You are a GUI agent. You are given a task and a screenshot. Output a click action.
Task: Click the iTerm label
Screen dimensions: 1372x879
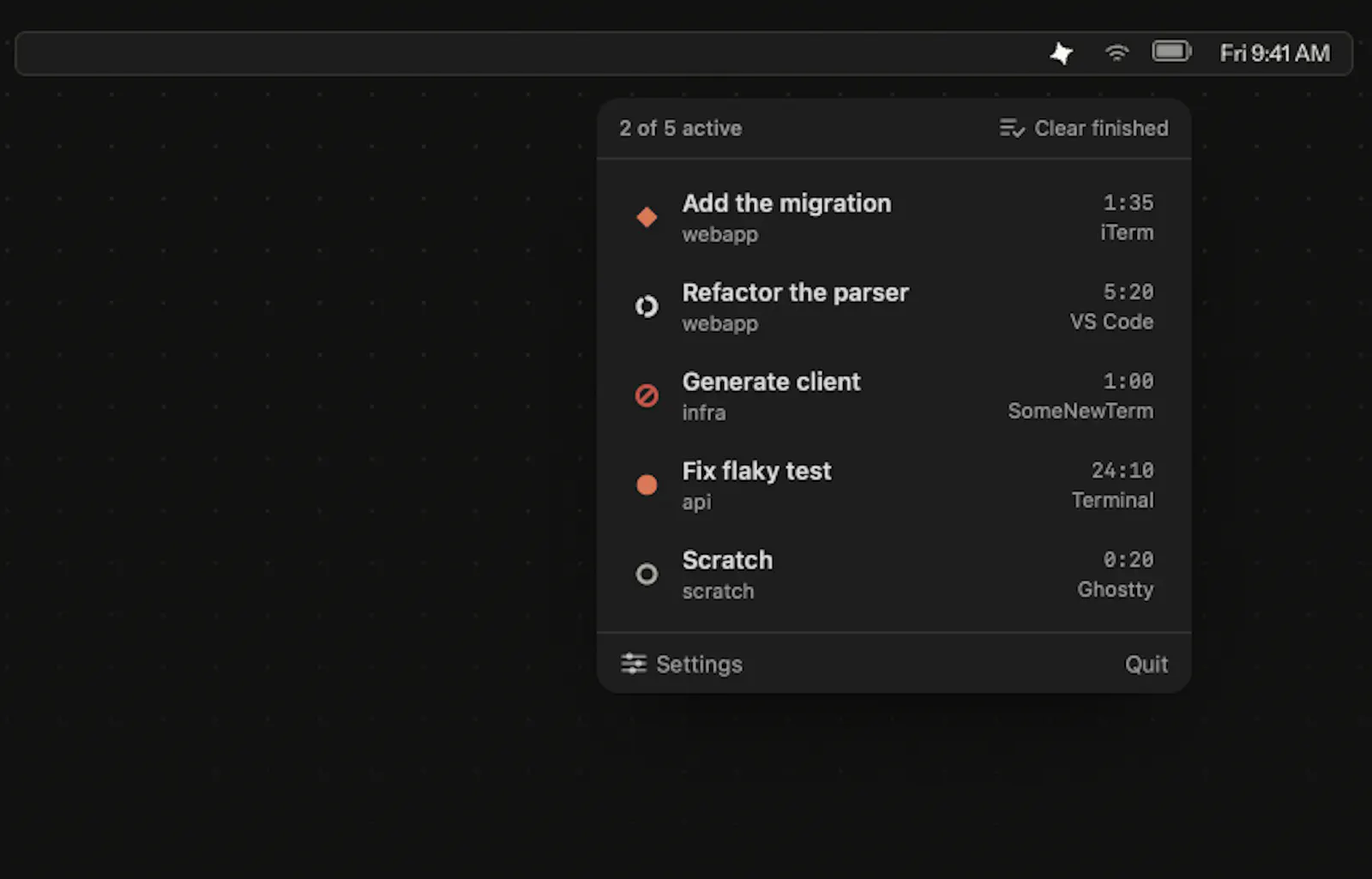[1127, 232]
